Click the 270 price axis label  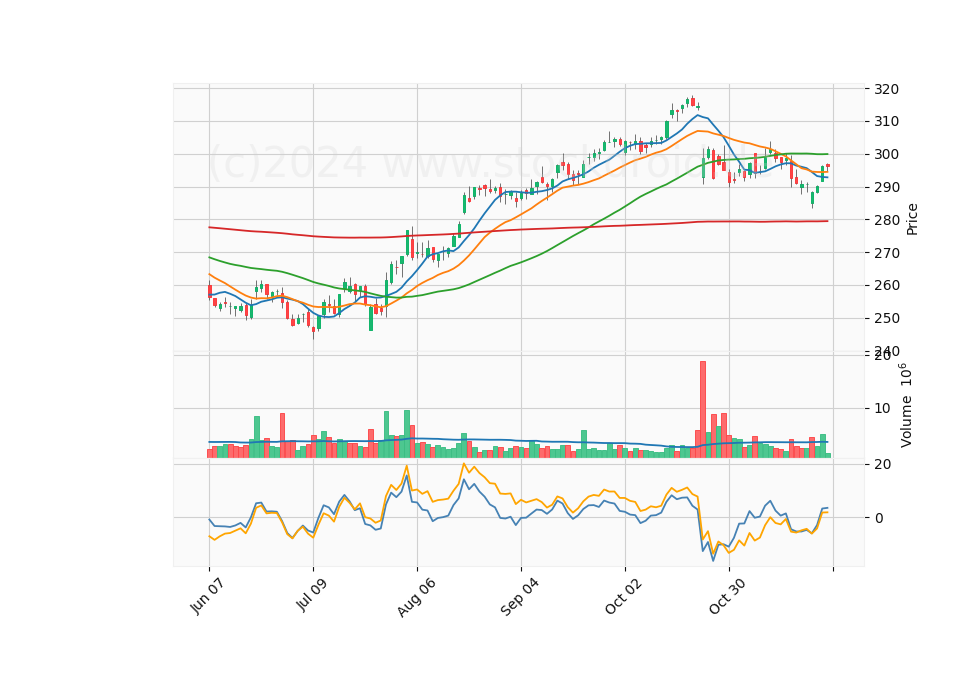[887, 253]
